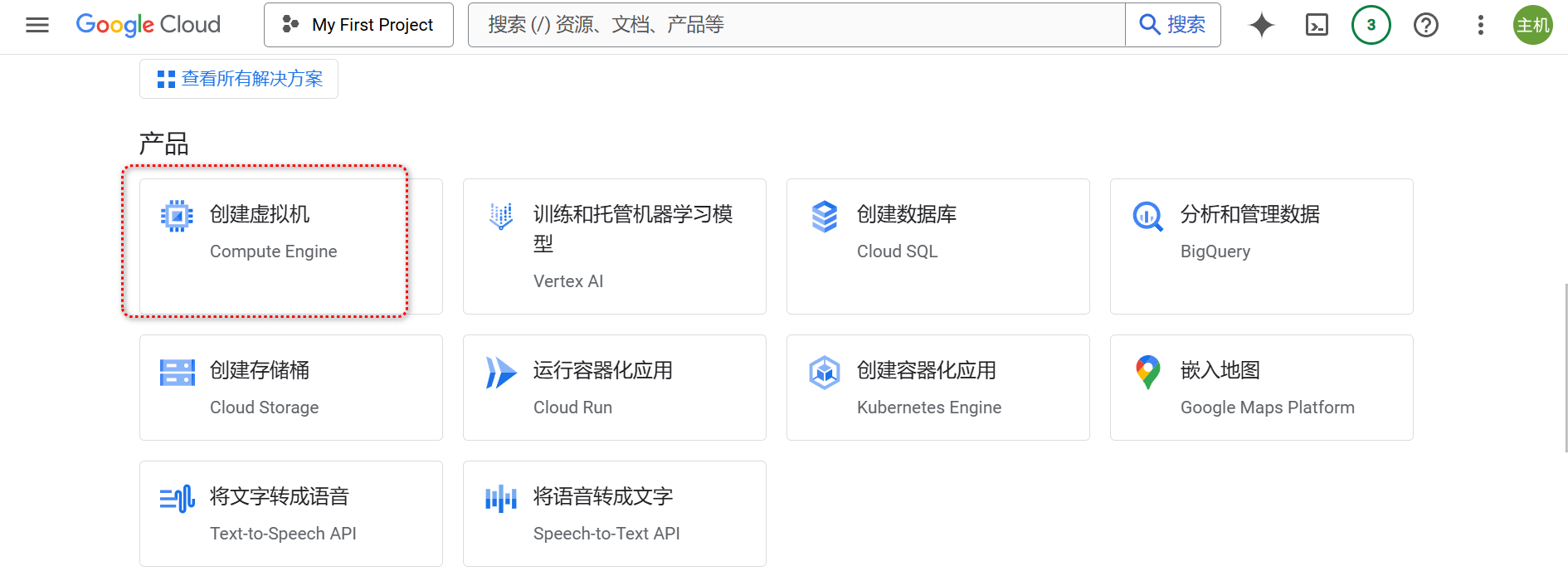The image size is (1568, 571).
Task: Open the help question mark menu
Action: coord(1426,25)
